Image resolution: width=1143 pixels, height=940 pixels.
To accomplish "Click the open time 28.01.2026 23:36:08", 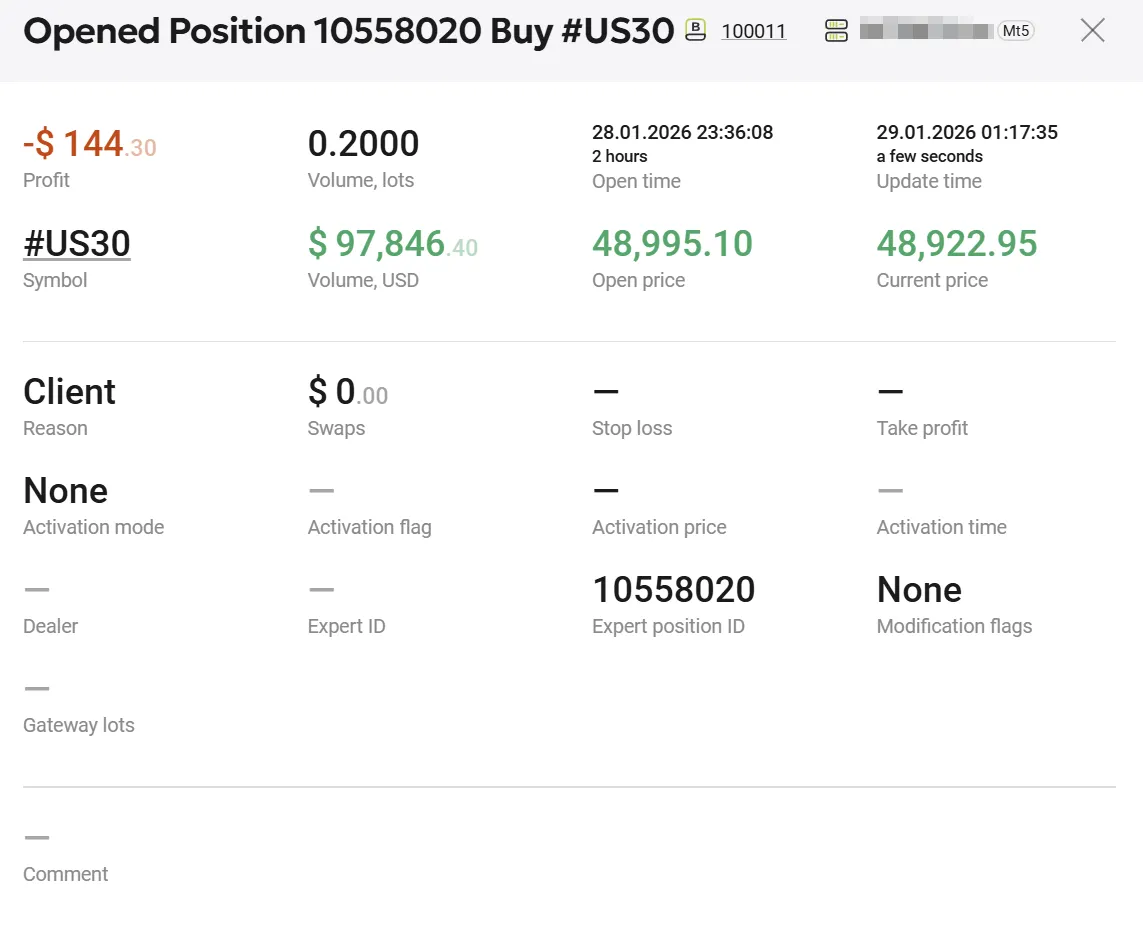I will [x=682, y=132].
